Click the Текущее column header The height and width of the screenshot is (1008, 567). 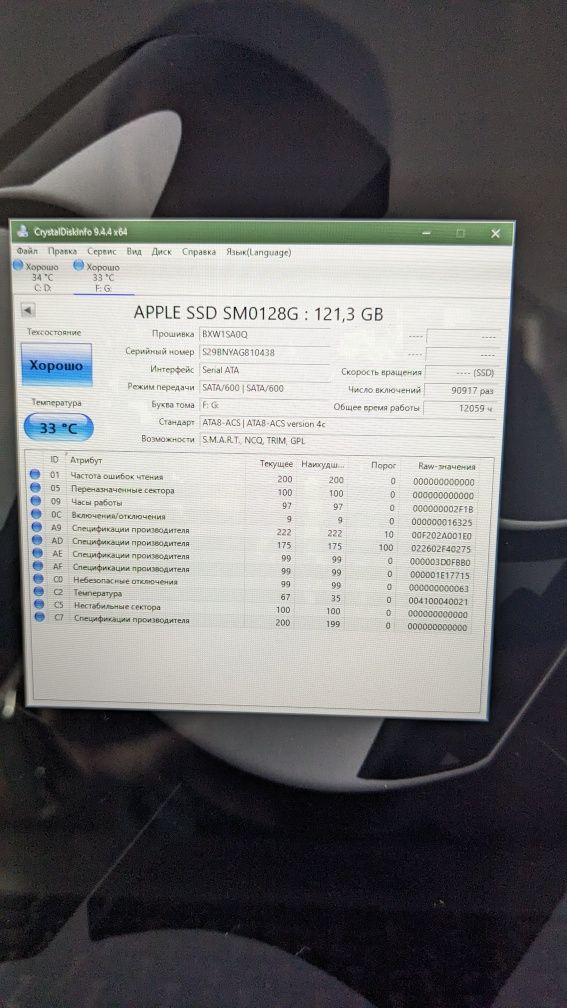276,464
